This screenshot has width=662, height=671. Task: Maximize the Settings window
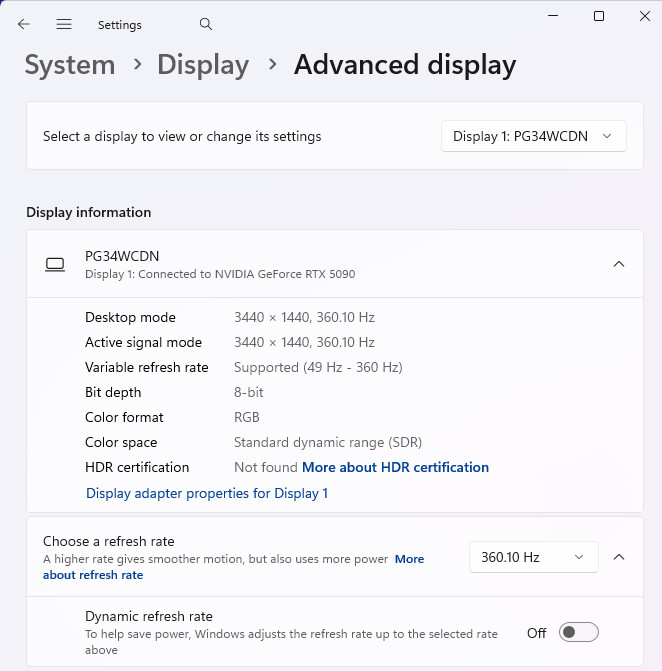599,16
